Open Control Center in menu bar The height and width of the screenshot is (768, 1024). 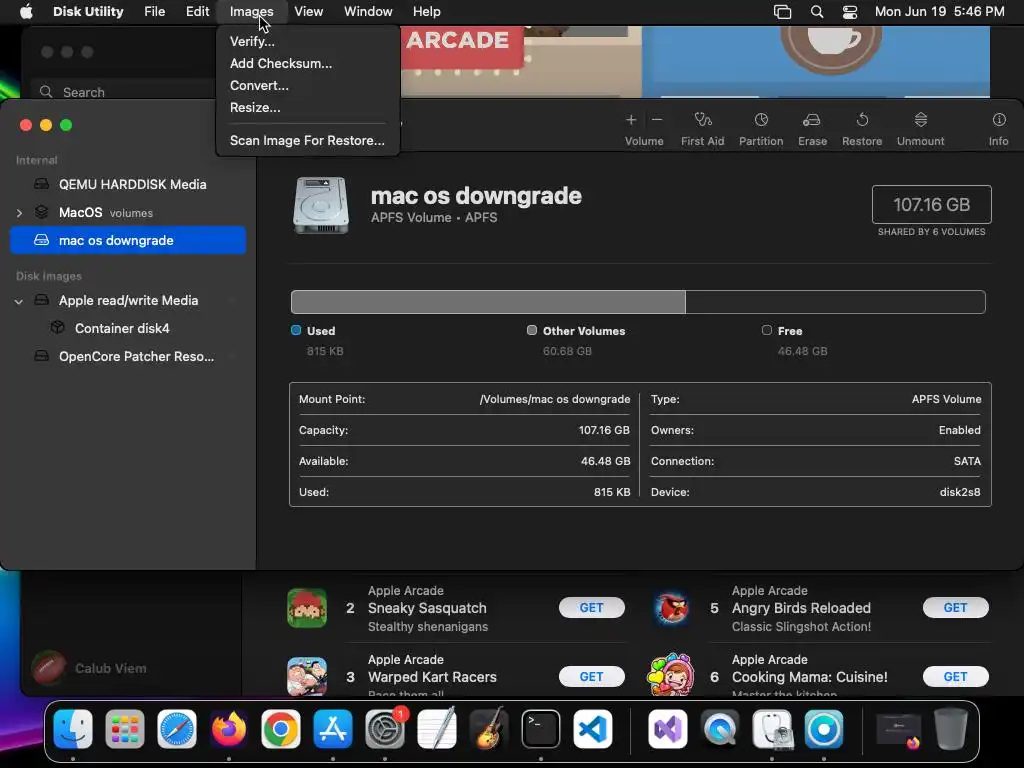[850, 12]
